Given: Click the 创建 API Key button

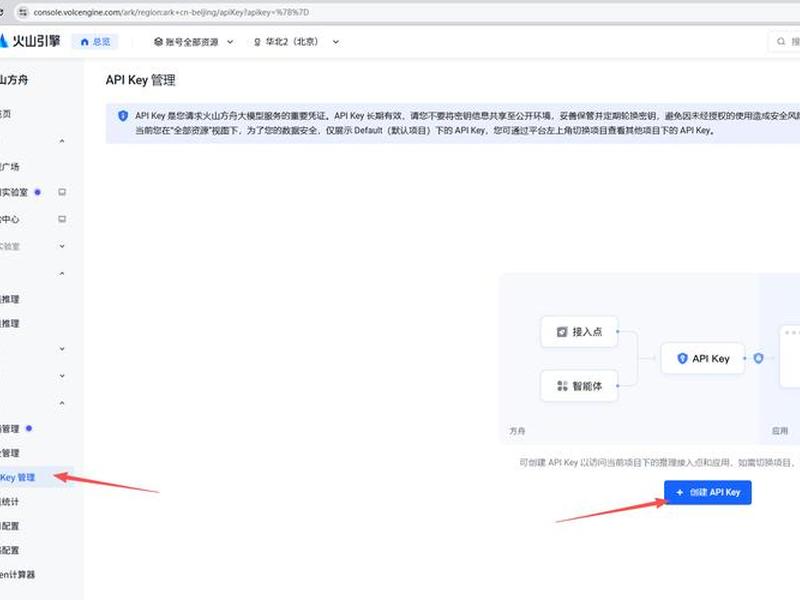Looking at the screenshot, I should (708, 492).
